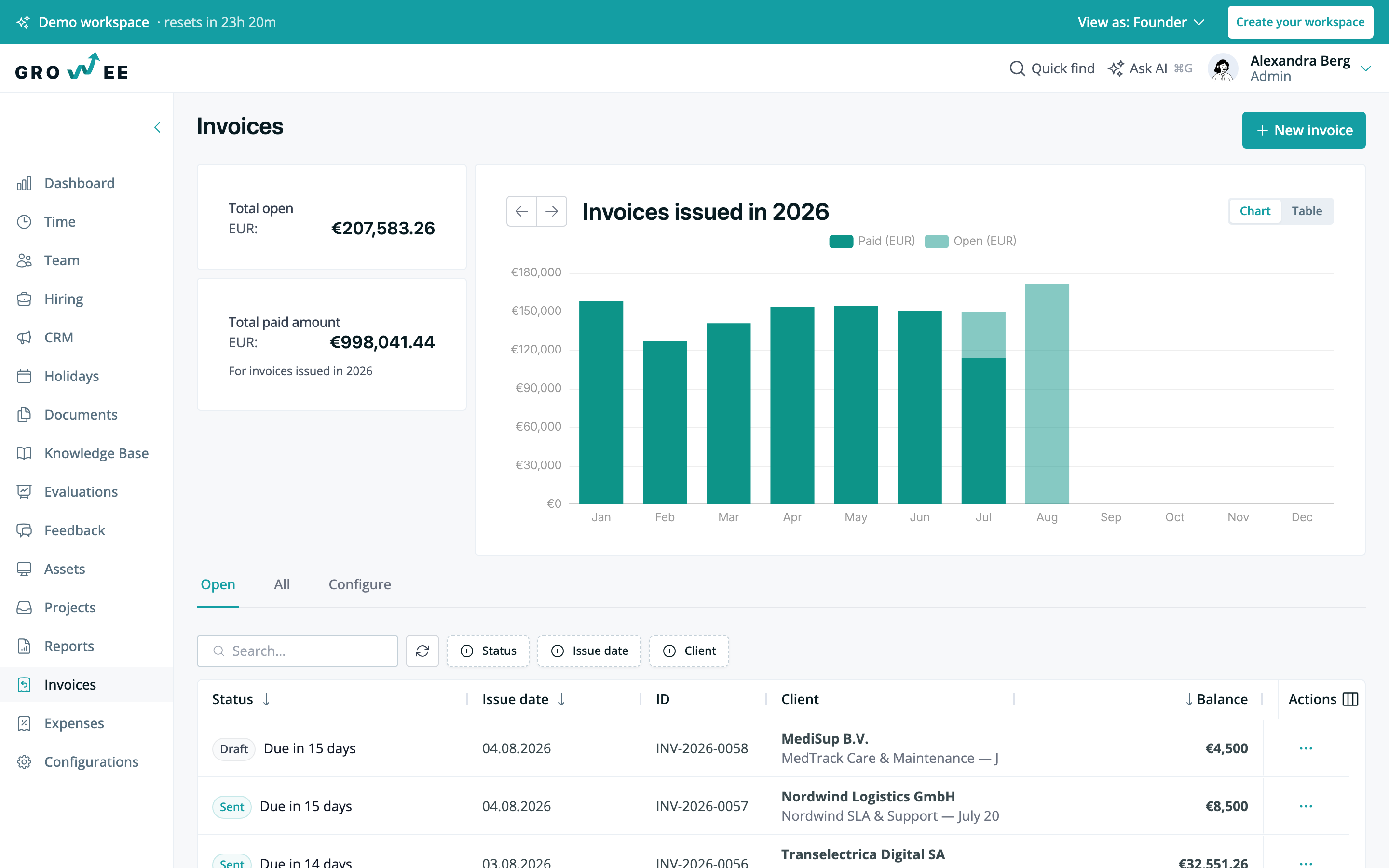Click Create your workspace button
The width and height of the screenshot is (1389, 868).
click(x=1300, y=22)
